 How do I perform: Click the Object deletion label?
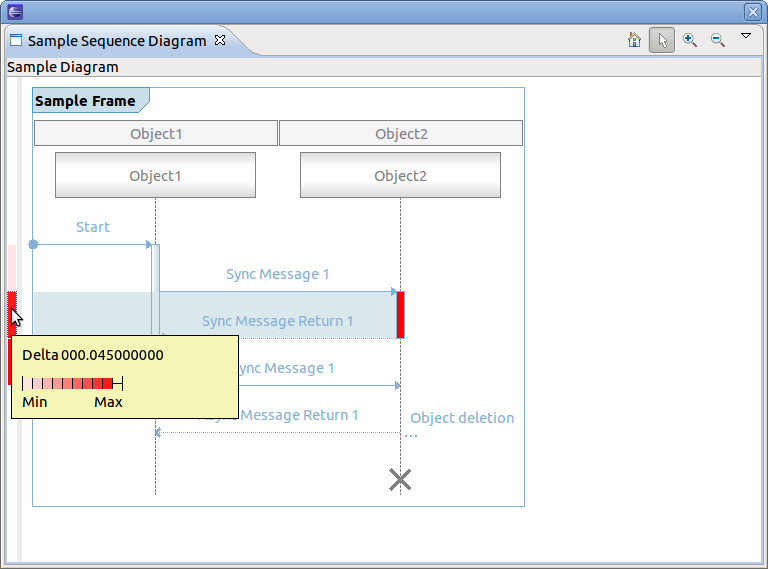tap(462, 418)
